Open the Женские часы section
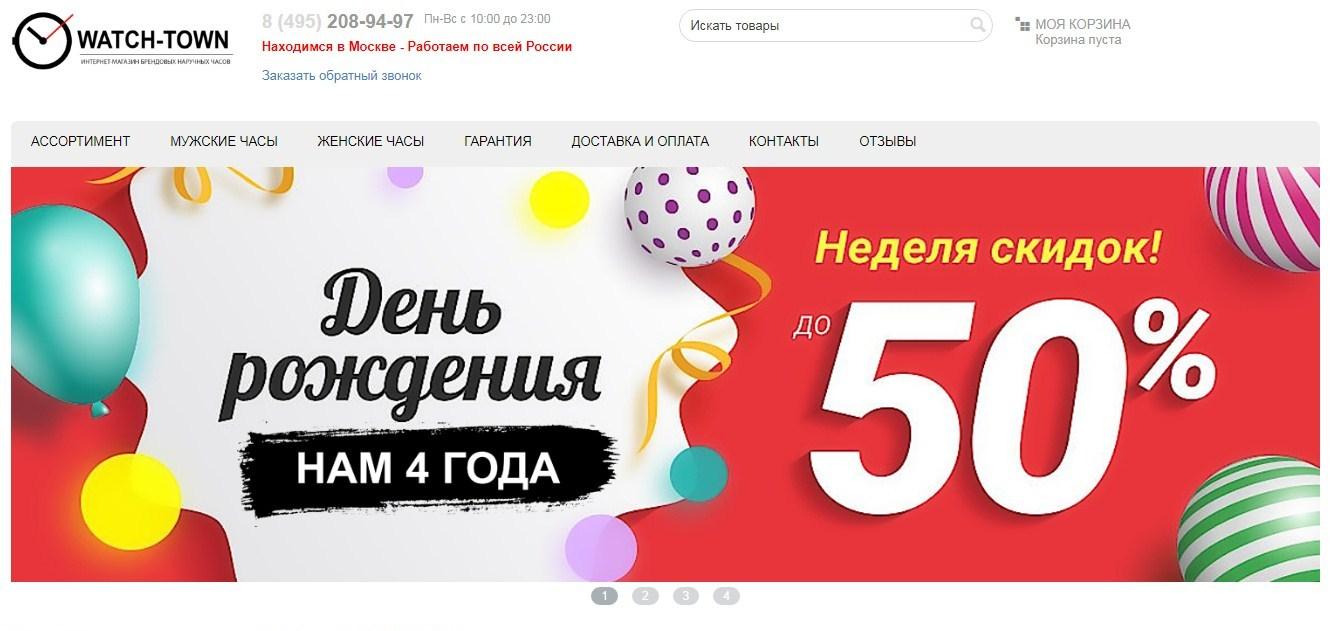This screenshot has height=631, width=1332. coord(371,141)
